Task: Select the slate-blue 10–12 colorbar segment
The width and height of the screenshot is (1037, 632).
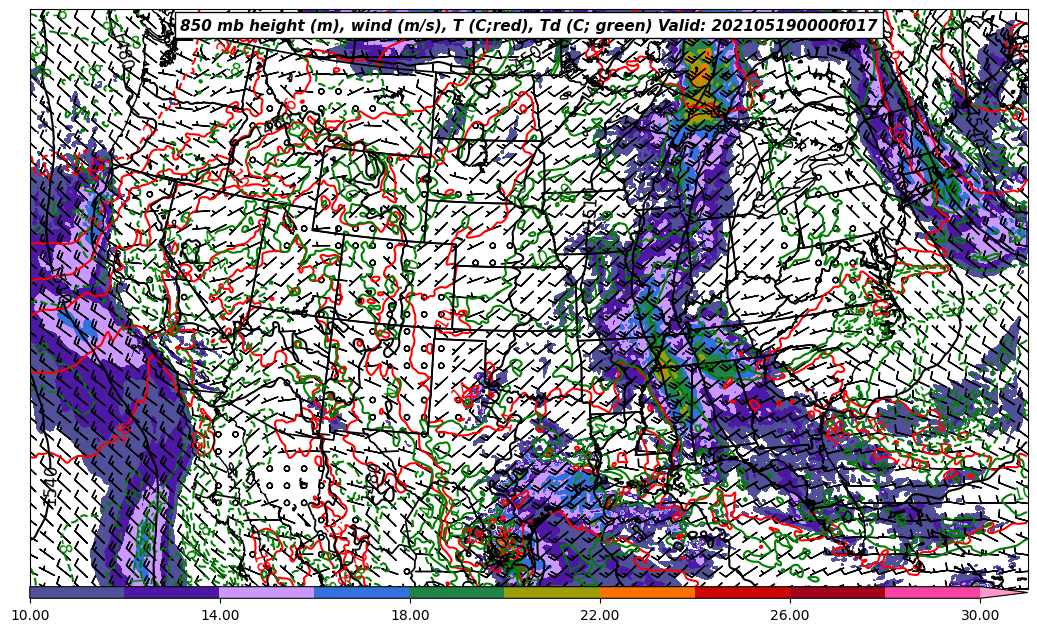Action: [77, 593]
